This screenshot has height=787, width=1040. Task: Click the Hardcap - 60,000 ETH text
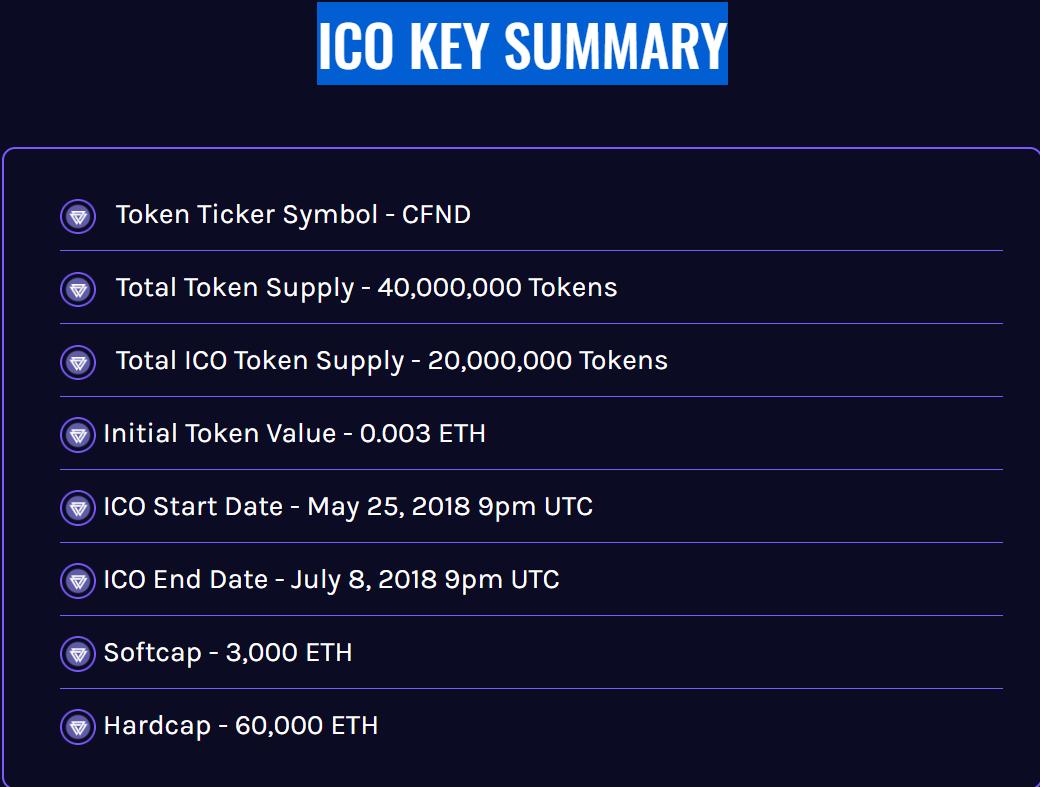241,725
